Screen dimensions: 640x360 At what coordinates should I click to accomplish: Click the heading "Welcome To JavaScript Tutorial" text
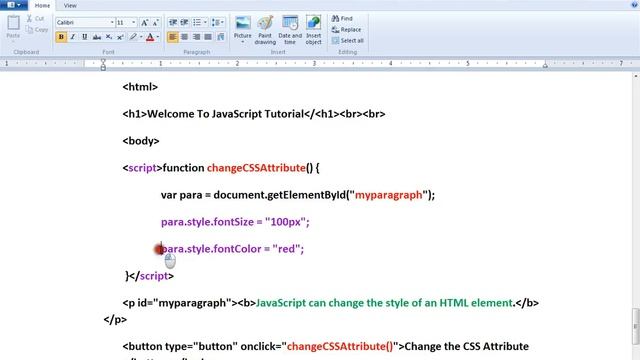pos(225,114)
